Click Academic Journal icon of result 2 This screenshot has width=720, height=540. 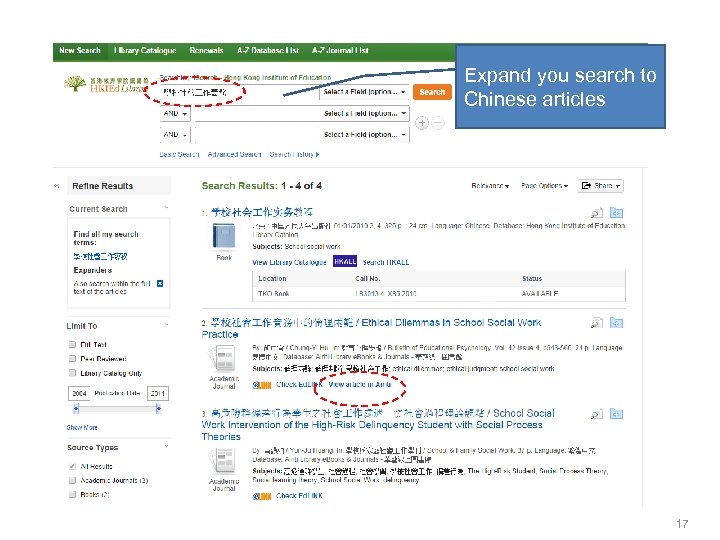tap(224, 359)
